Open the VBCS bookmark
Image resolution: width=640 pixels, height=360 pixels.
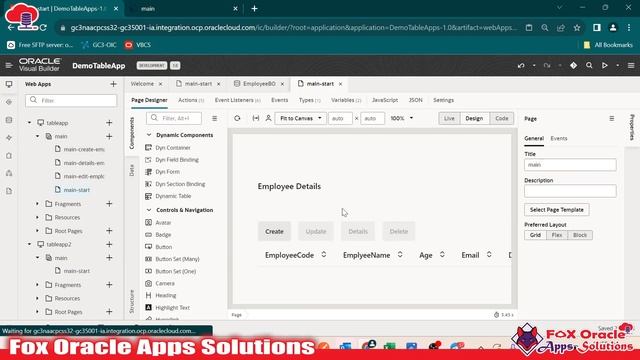pyautogui.click(x=138, y=45)
